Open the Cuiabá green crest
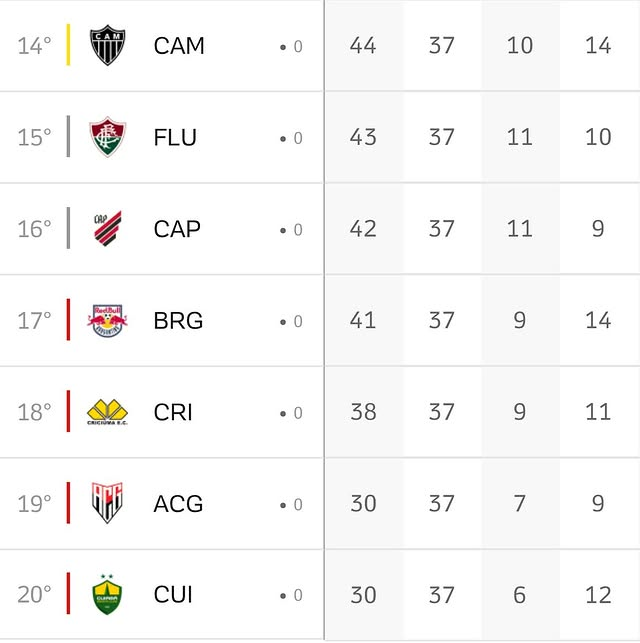640x643 pixels. (x=107, y=595)
